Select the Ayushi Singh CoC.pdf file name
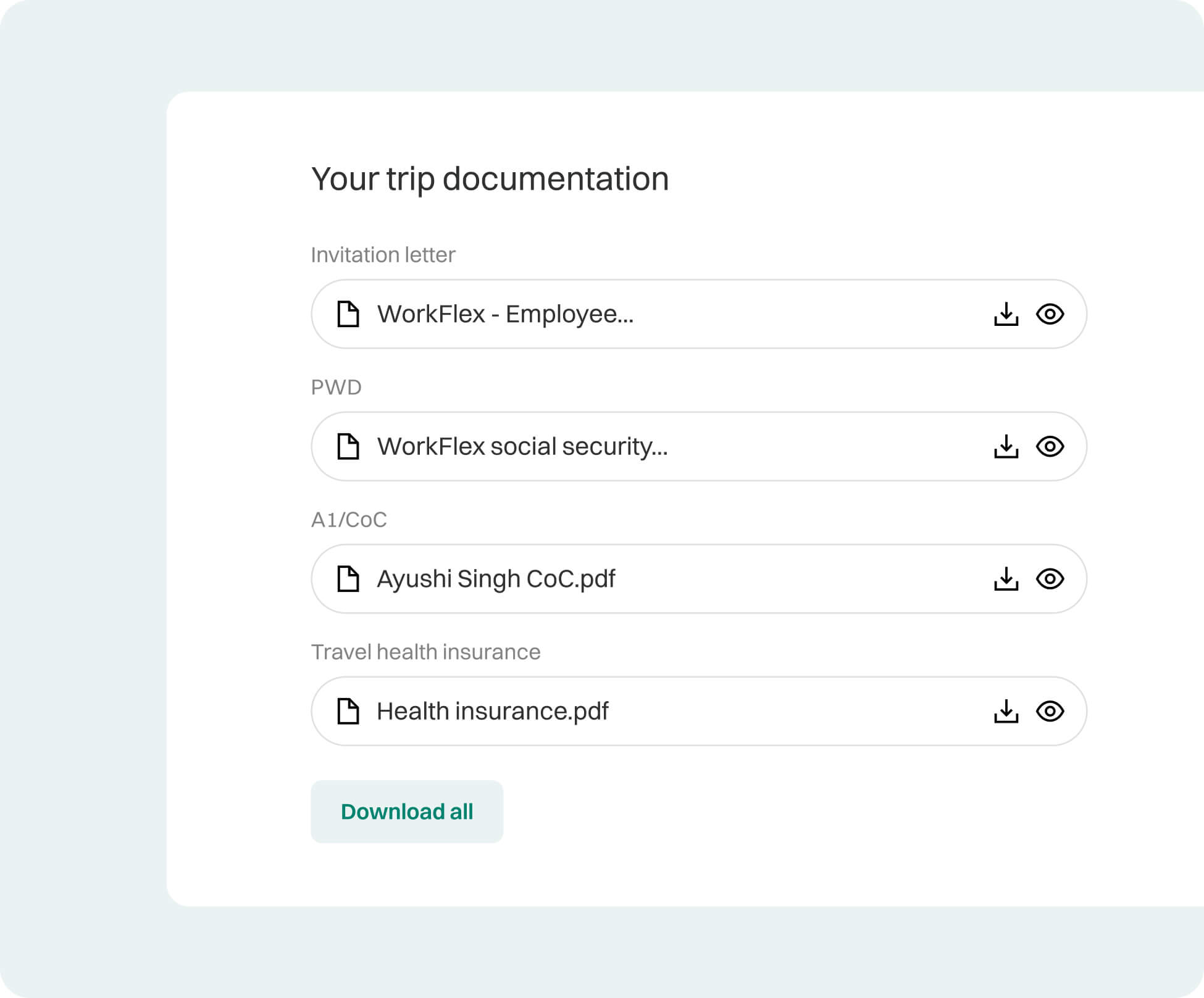This screenshot has height=998, width=1204. 496,579
